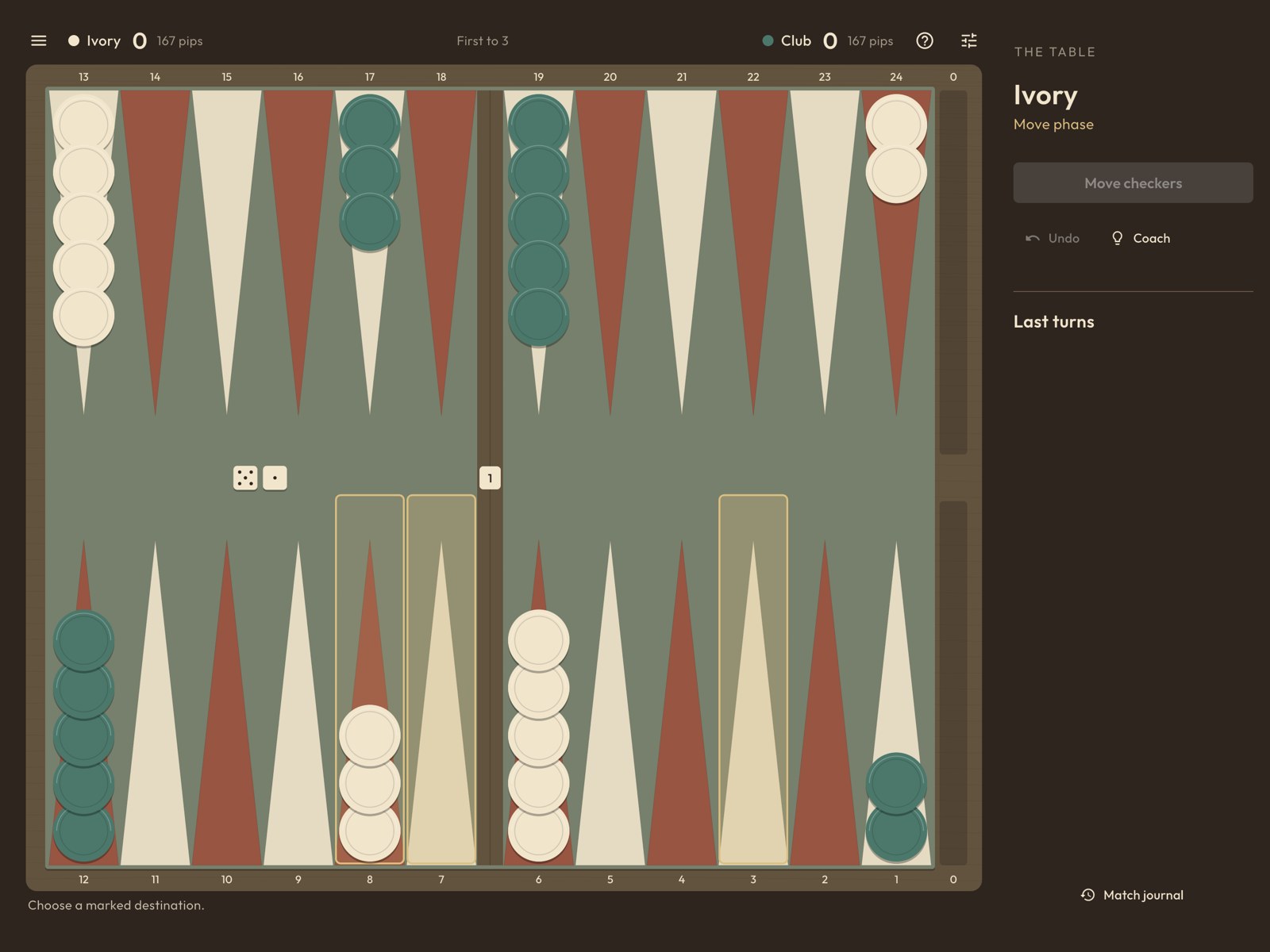Screen dimensions: 1270x952
Task: Click the Undo button
Action: 1053,238
